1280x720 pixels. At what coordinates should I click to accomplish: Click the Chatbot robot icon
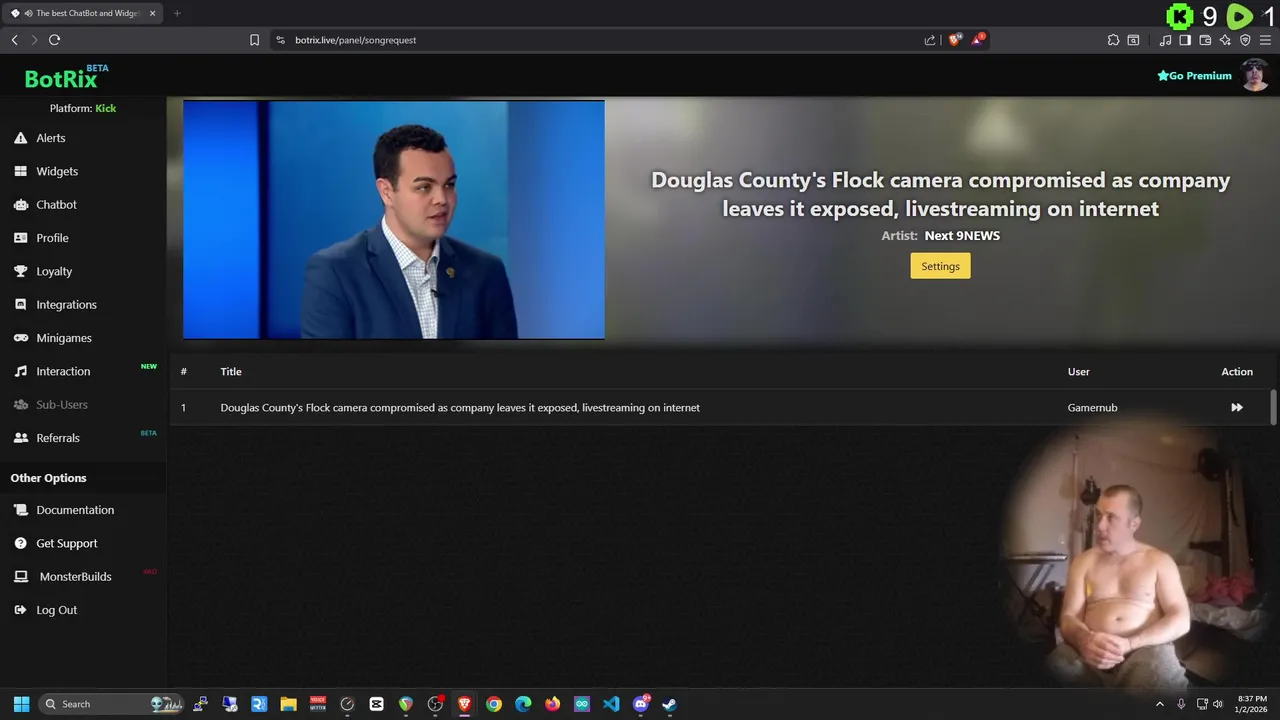(x=20, y=204)
